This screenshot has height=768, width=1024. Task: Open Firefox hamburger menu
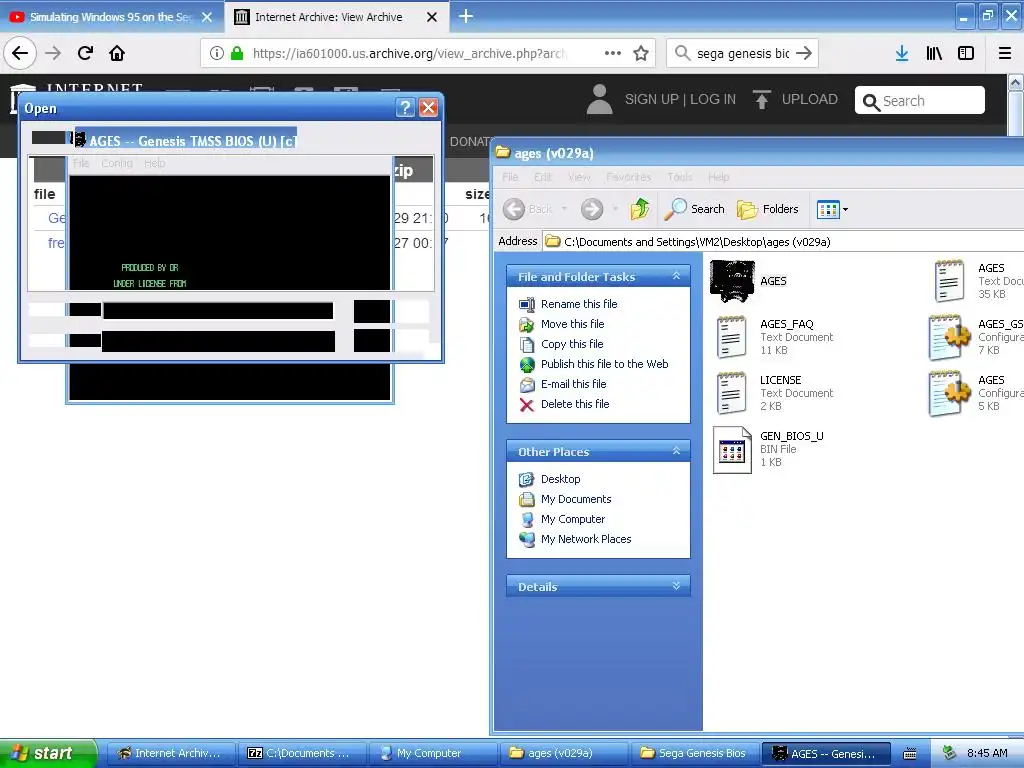pos(1005,53)
